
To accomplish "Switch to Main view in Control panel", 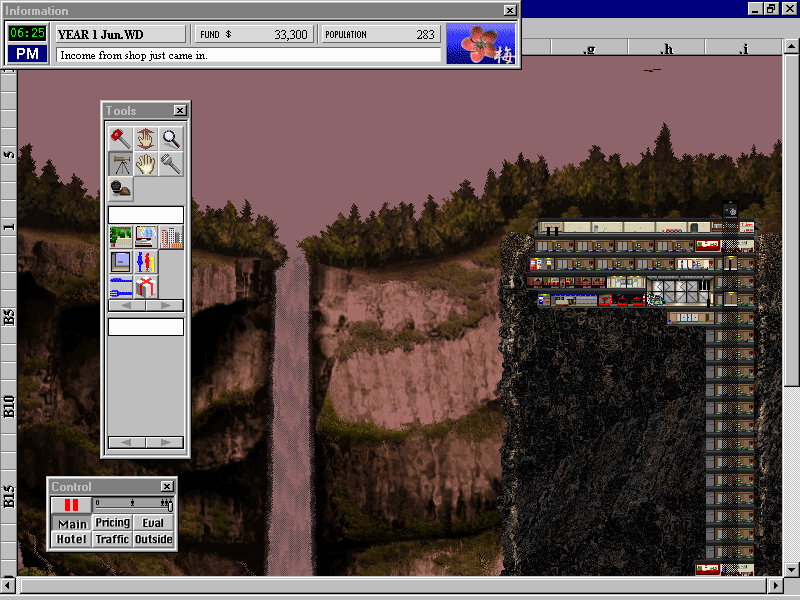I will pos(71,523).
